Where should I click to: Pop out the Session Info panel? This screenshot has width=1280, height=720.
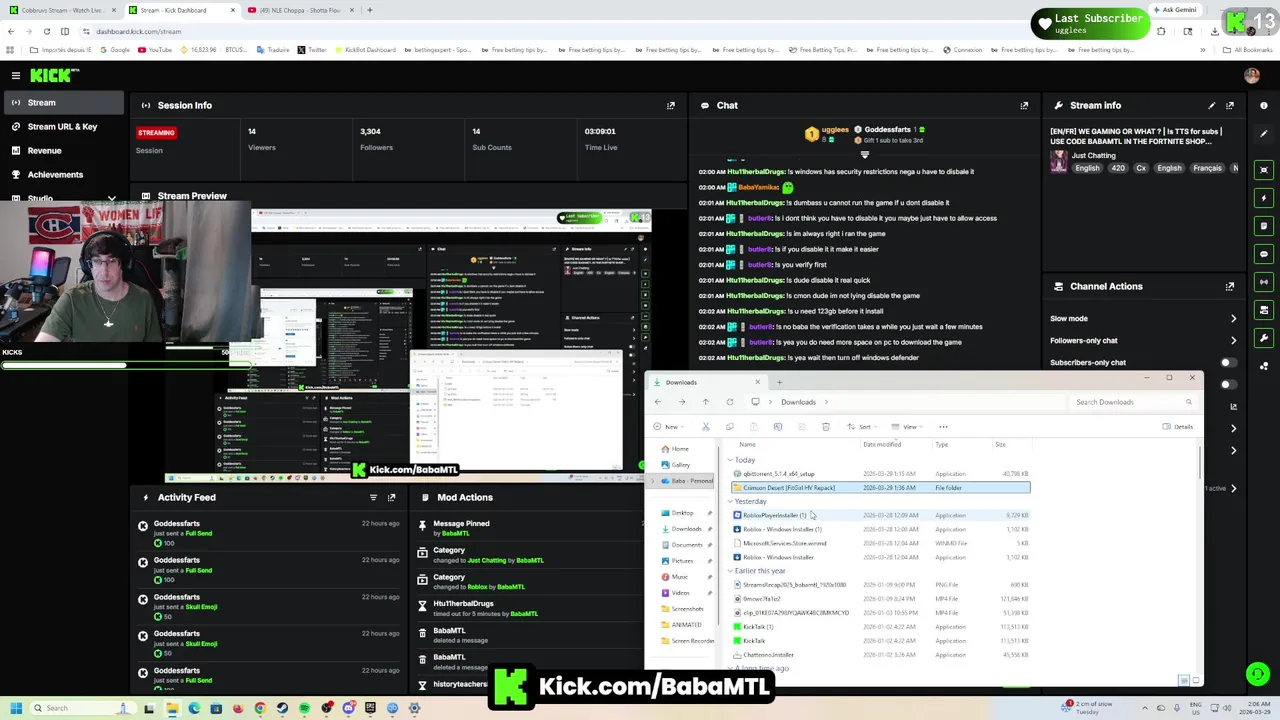coord(671,105)
